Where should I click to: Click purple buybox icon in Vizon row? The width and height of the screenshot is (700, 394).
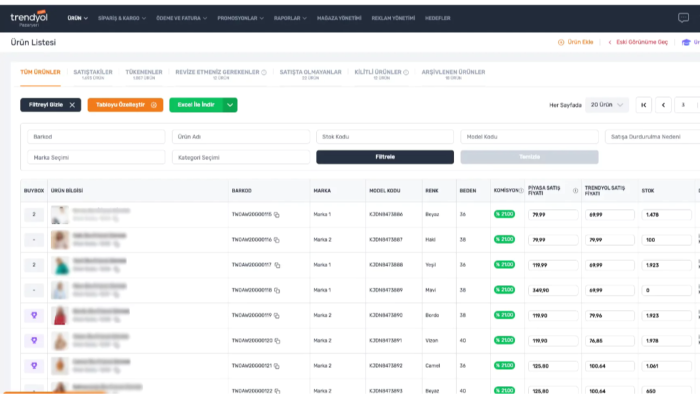click(34, 340)
